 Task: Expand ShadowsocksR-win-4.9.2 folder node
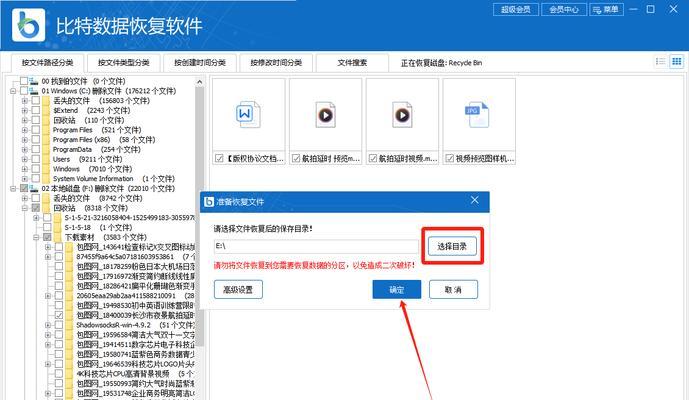[48, 325]
